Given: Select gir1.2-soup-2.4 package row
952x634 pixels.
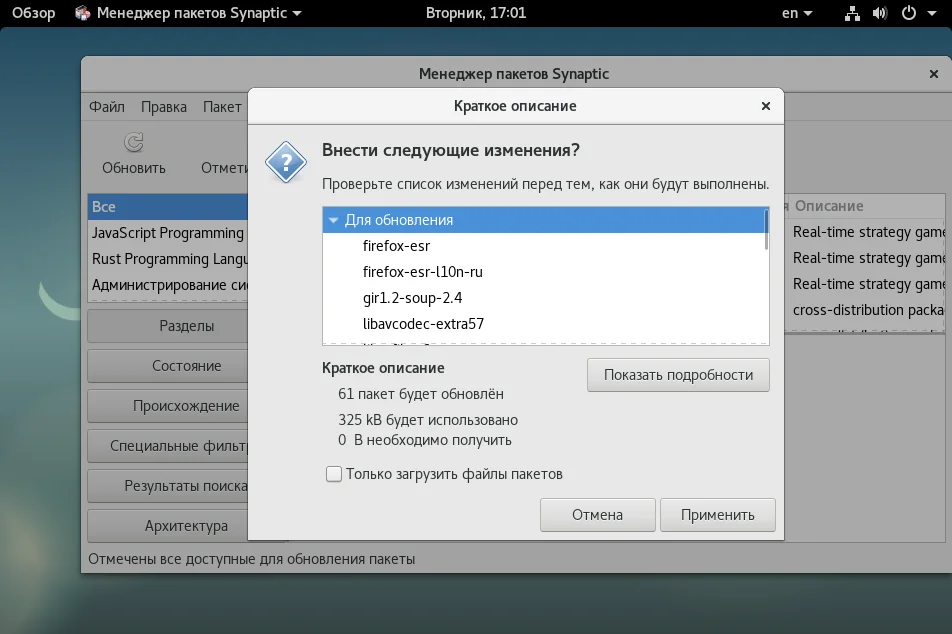Looking at the screenshot, I should [x=546, y=298].
